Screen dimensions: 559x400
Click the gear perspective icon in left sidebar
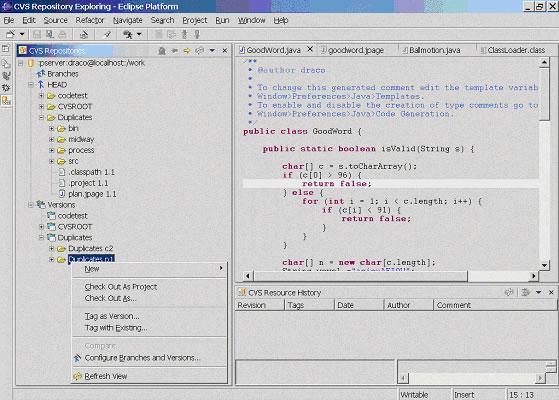click(6, 88)
